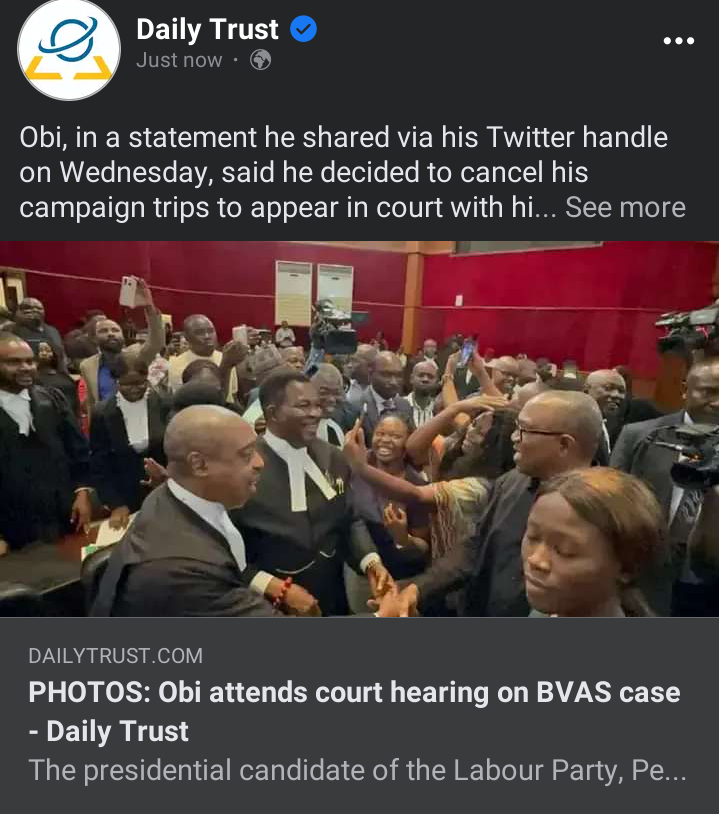Click the post caption starting 'Obi, in a statement'
The height and width of the screenshot is (814, 719).
pos(352,172)
